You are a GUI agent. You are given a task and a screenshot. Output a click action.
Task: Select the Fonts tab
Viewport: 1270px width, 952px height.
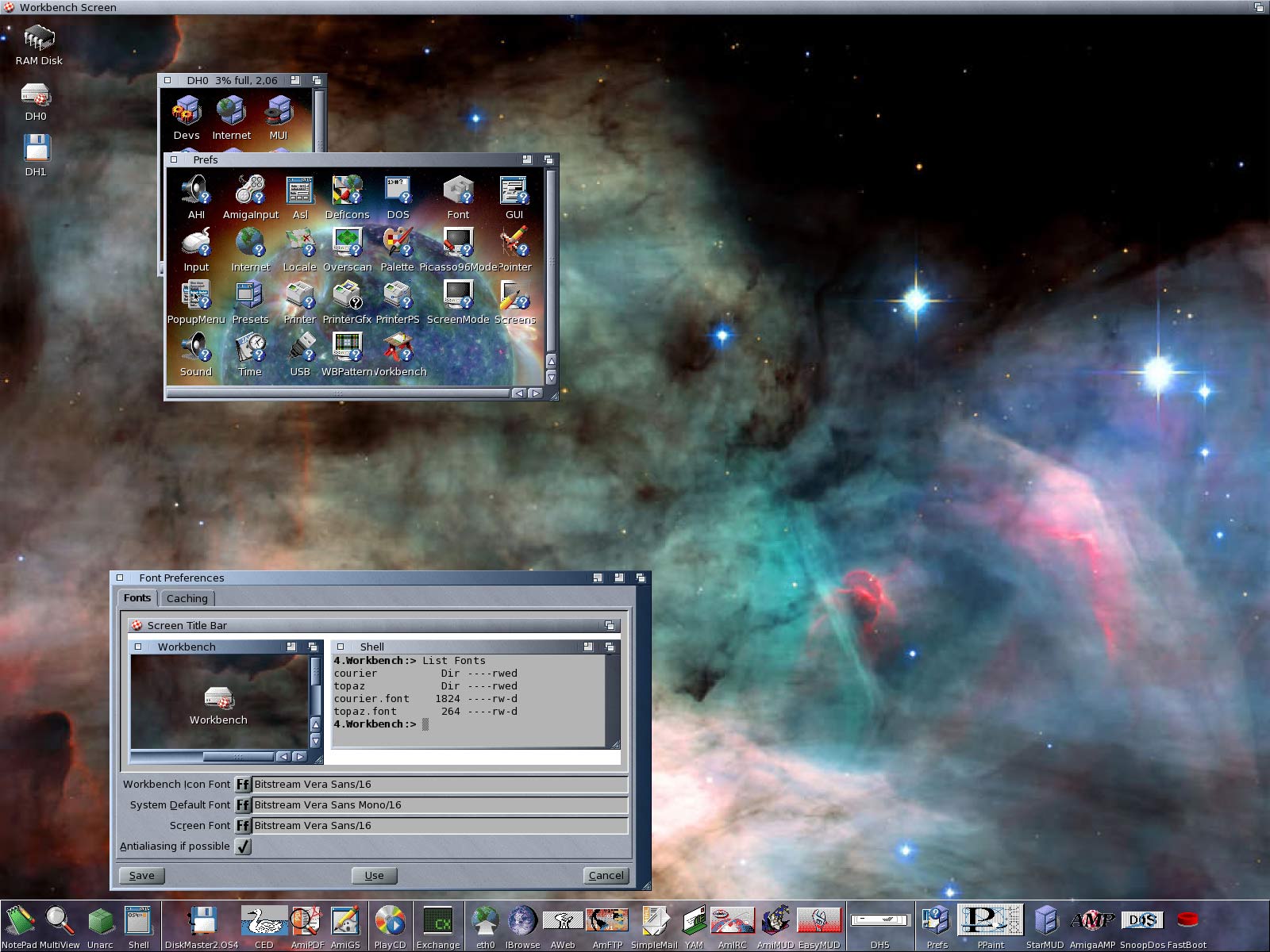(x=137, y=598)
